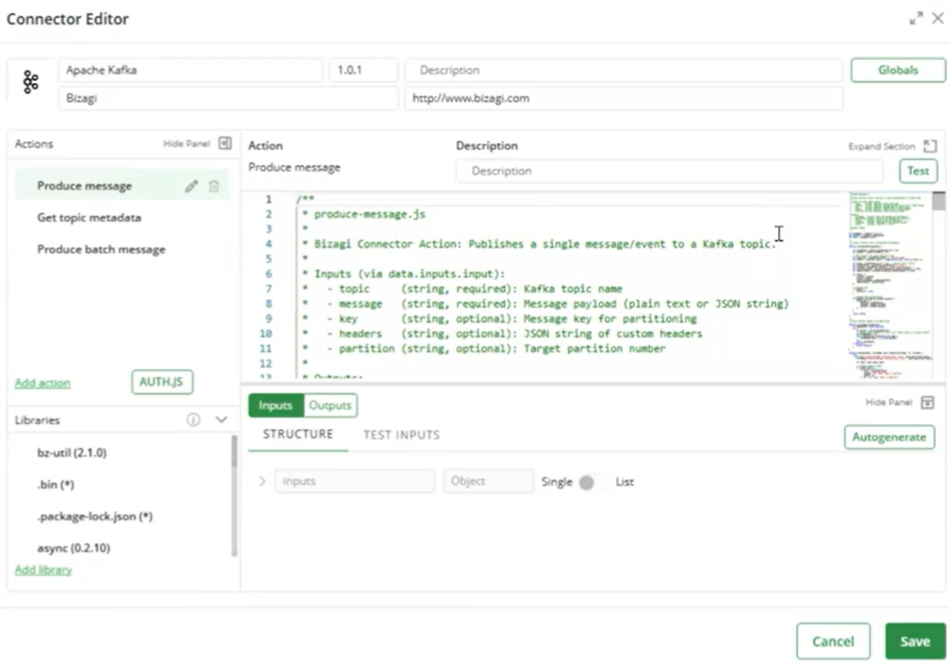Open the Object type combo box

pyautogui.click(x=488, y=481)
